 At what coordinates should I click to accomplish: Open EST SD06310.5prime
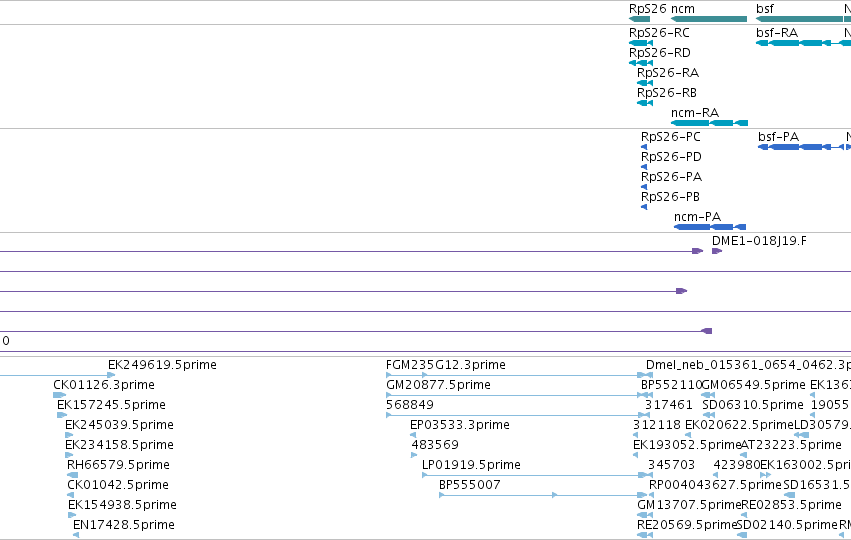752,405
